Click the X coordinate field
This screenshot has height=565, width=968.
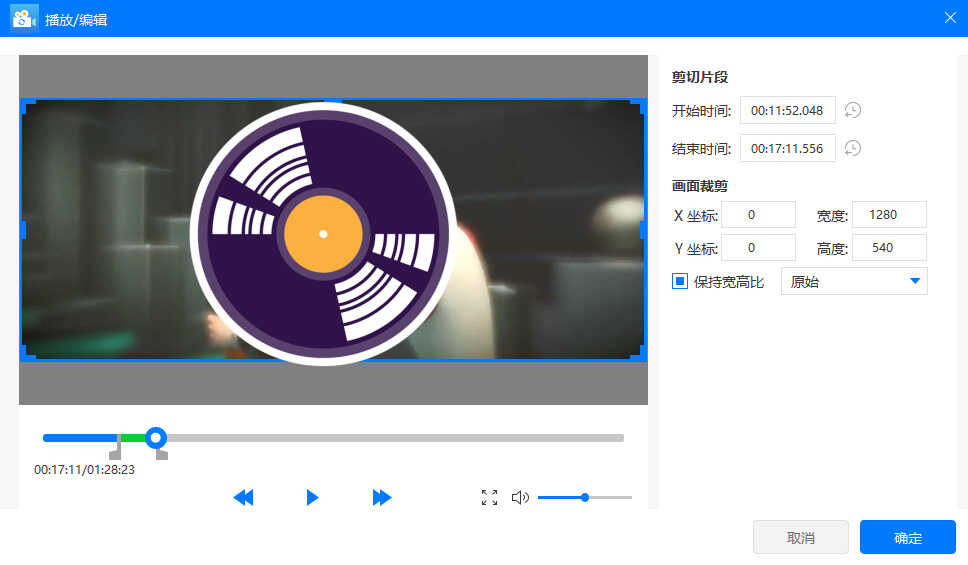pyautogui.click(x=758, y=215)
